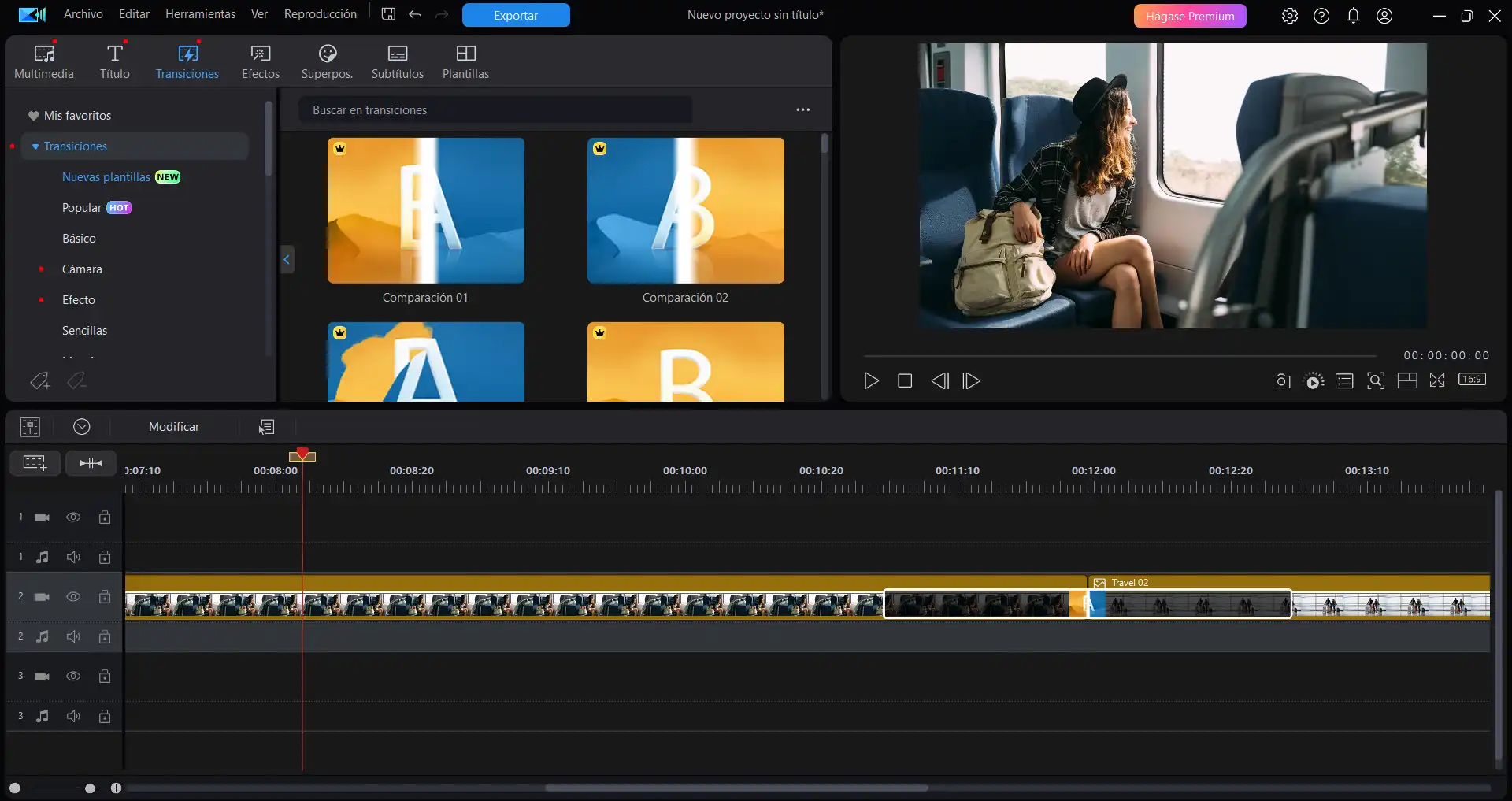
Task: Open the Efectos room
Action: pos(260,61)
